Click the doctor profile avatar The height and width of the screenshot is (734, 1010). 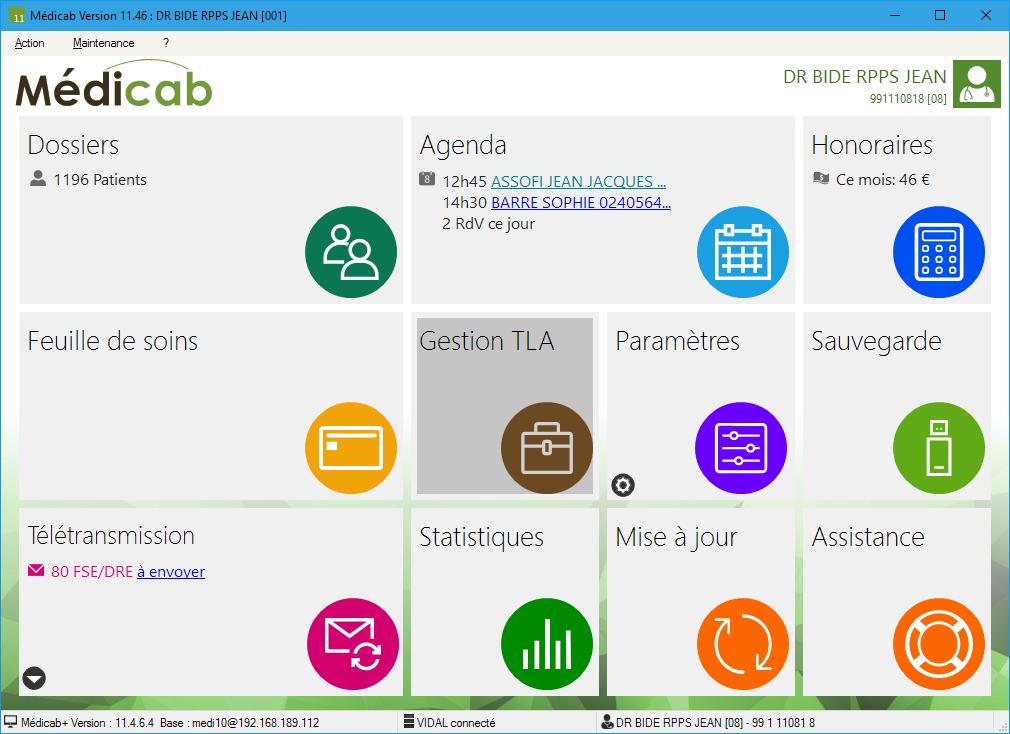click(x=976, y=83)
